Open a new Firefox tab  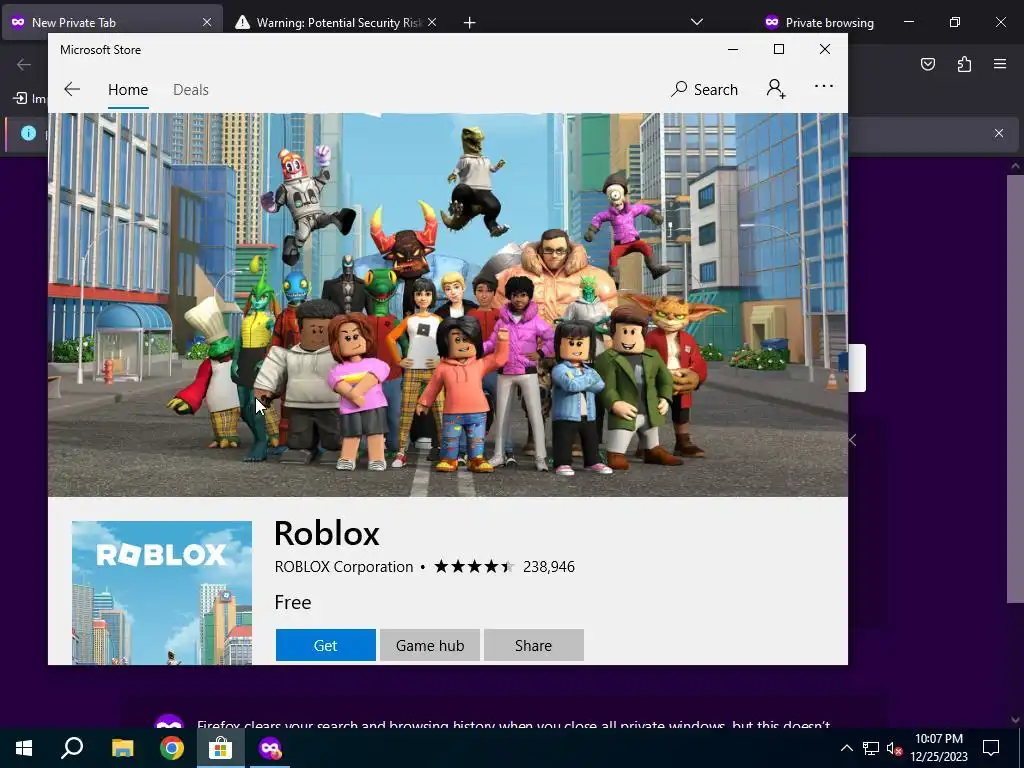[469, 22]
